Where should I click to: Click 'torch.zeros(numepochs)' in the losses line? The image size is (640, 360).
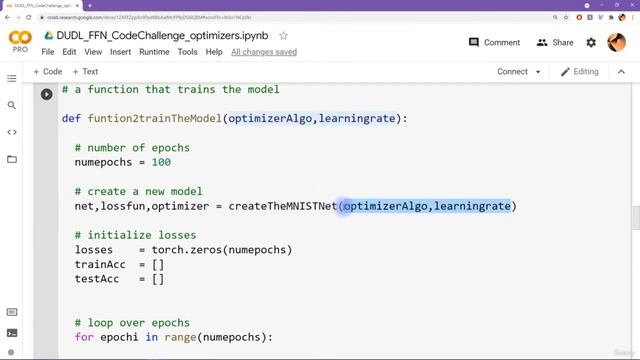coord(222,250)
